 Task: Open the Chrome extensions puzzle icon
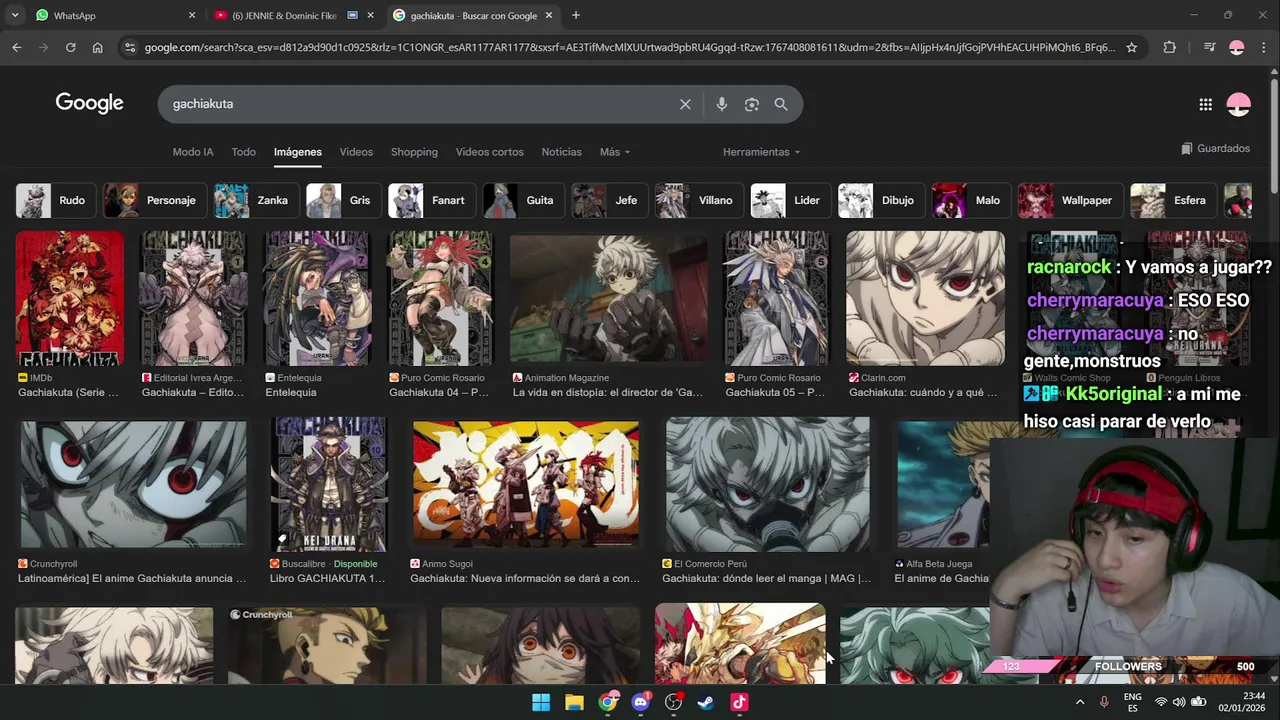pyautogui.click(x=1169, y=47)
